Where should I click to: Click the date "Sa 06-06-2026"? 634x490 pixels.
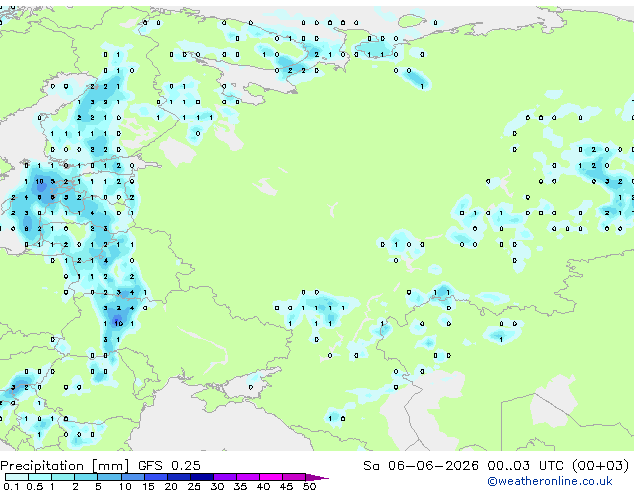[421, 466]
